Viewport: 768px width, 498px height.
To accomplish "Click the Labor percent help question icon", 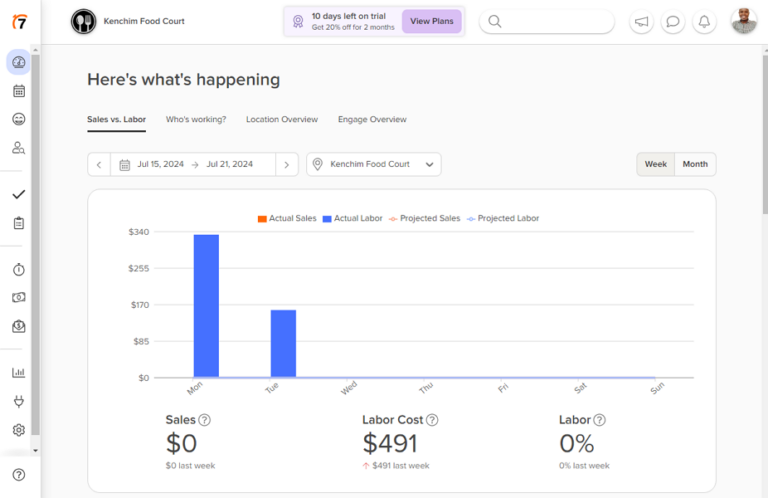I will (x=600, y=420).
